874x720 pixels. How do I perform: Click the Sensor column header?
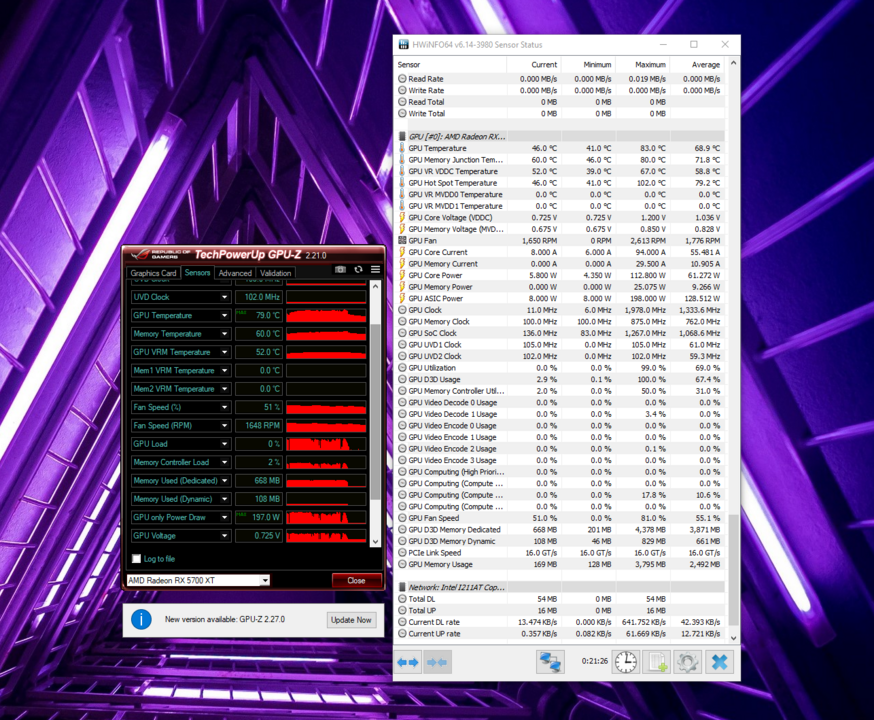pos(451,65)
